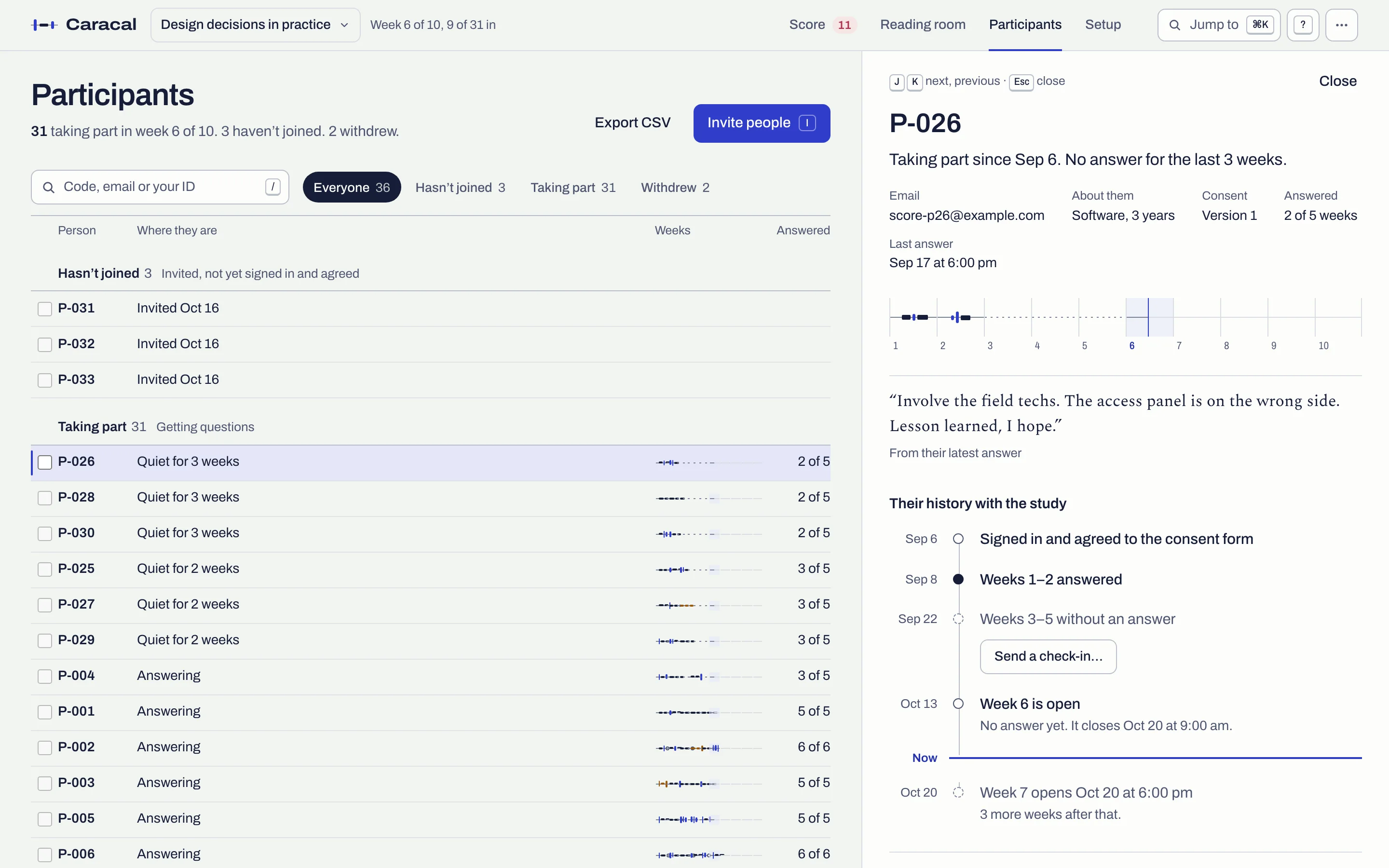Screen dimensions: 1389x868
Task: Click '6 of 6' answered value for P-006
Action: point(813,854)
